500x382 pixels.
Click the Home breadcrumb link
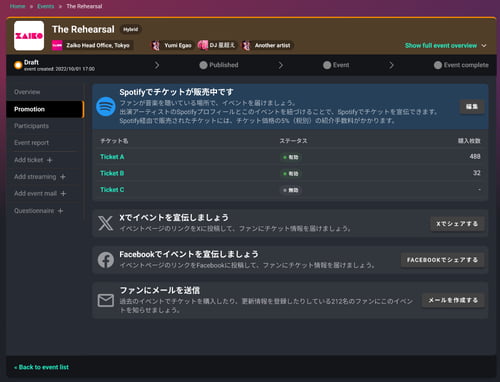pos(17,6)
